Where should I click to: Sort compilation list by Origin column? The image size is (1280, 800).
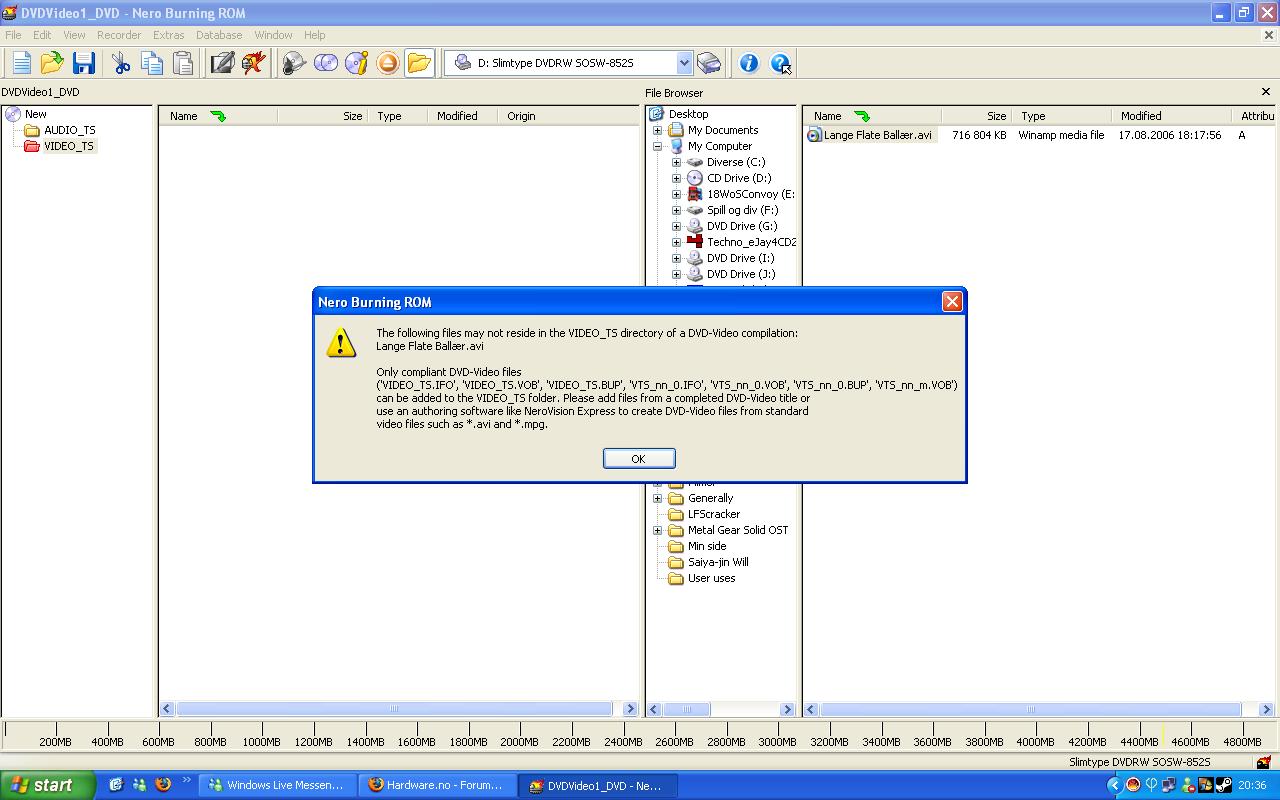[569, 116]
